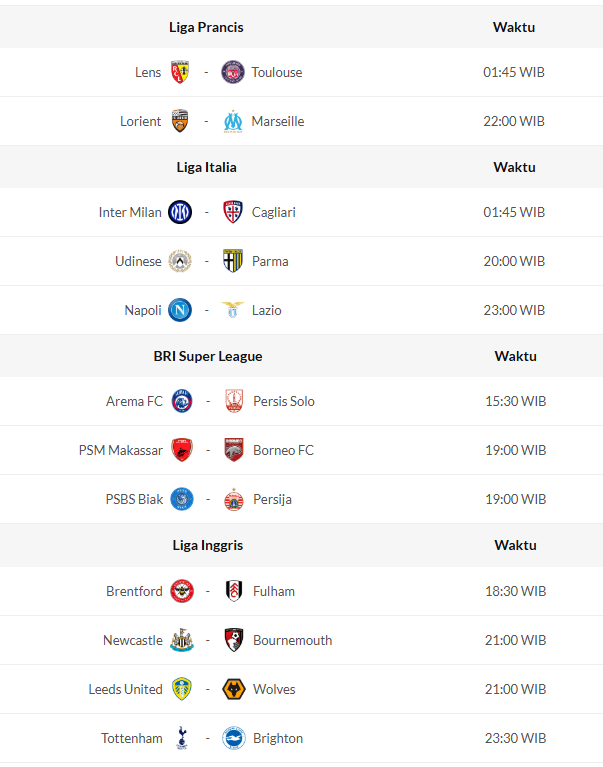Click the Persija club logo

coord(234,499)
